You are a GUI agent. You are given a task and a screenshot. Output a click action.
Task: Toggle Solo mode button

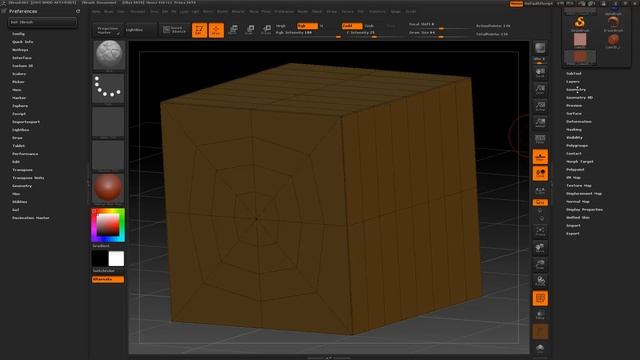pos(540,348)
